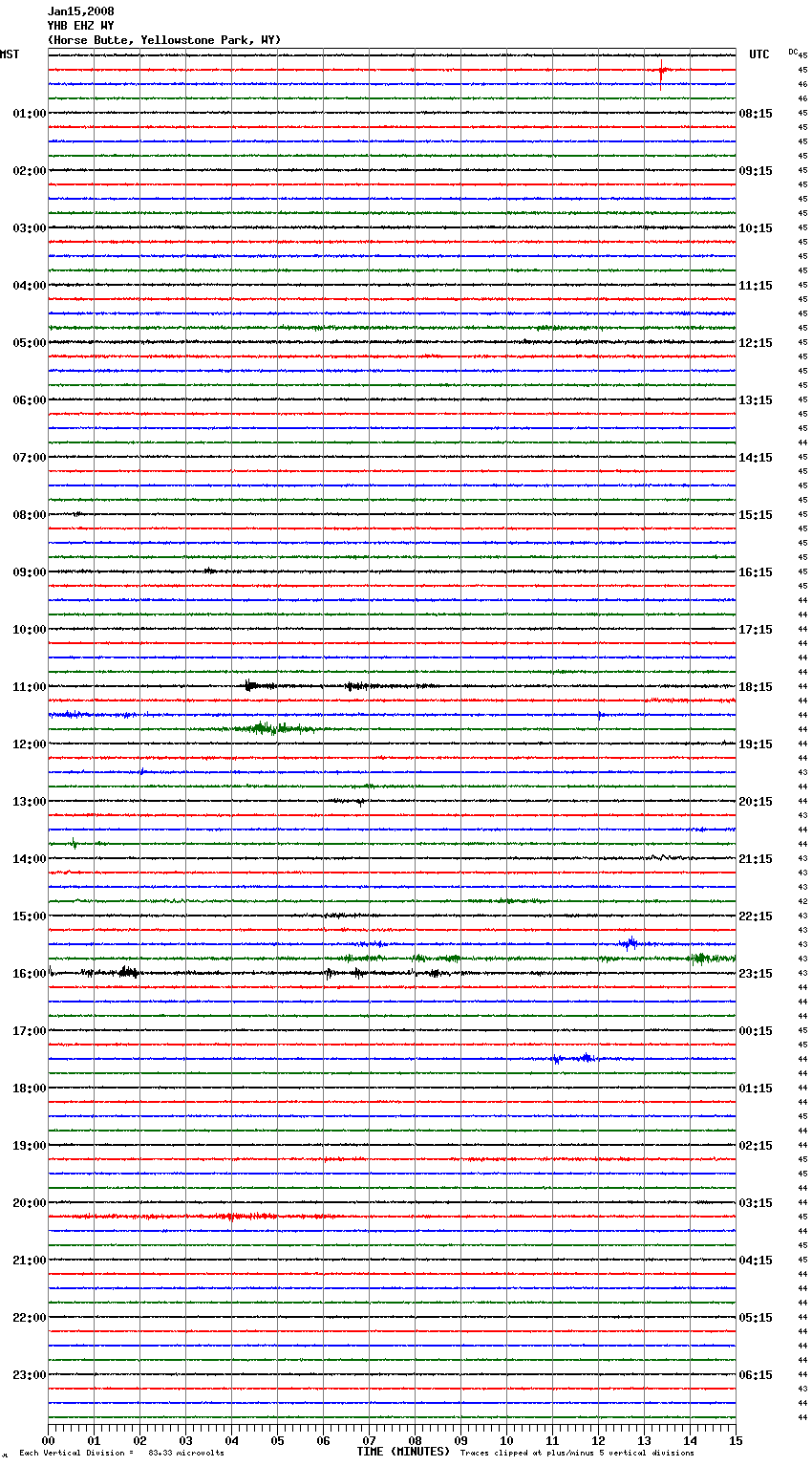The image size is (812, 1466).
Task: Click the Jan15,2008 date header
Action: (81, 11)
